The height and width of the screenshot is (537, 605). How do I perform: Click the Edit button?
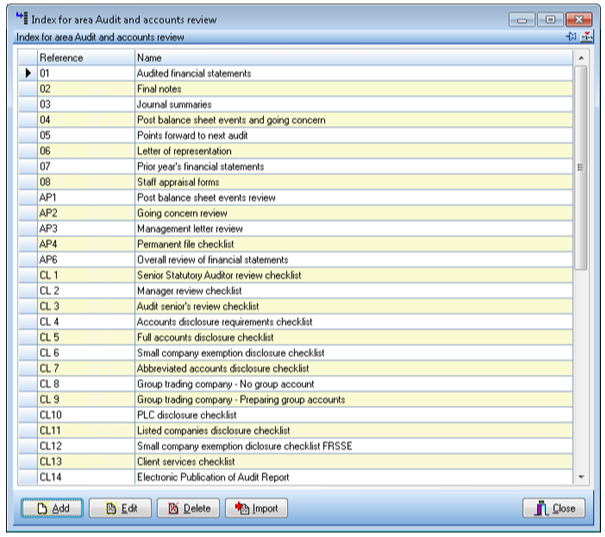[x=120, y=508]
